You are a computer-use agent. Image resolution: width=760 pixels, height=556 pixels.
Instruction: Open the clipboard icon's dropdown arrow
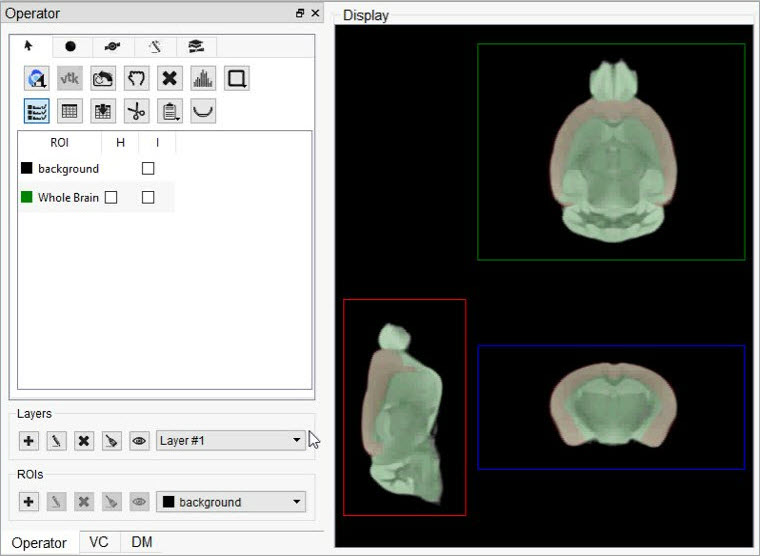pyautogui.click(x=178, y=117)
